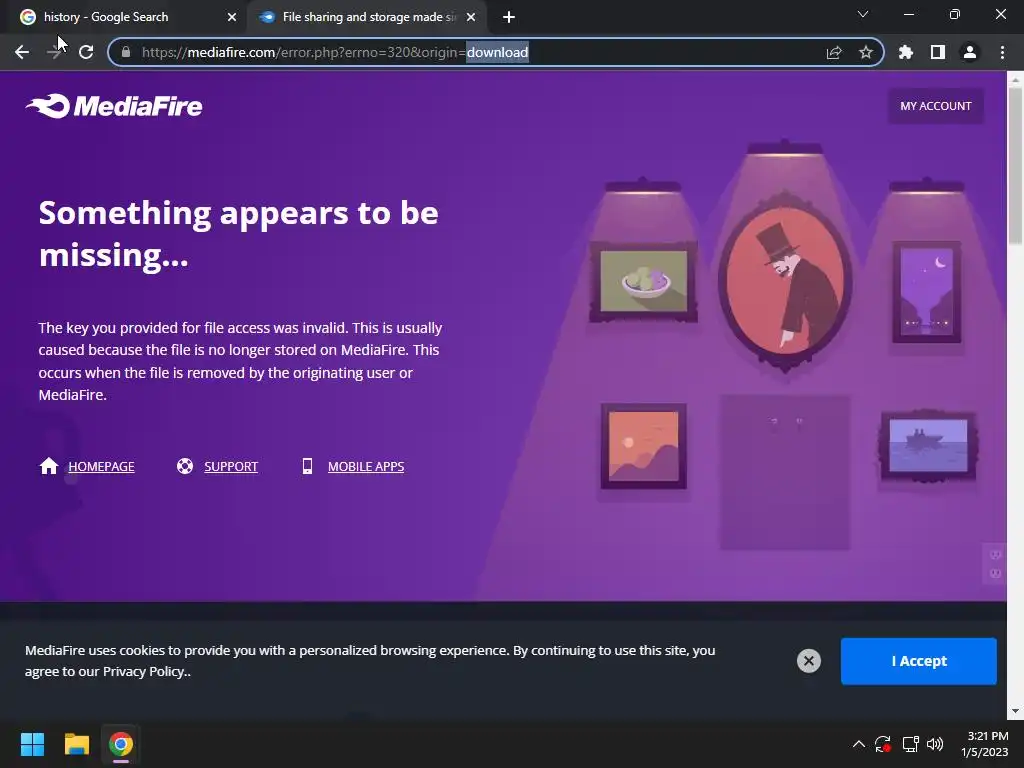Minimize the Chrome window

tap(908, 14)
